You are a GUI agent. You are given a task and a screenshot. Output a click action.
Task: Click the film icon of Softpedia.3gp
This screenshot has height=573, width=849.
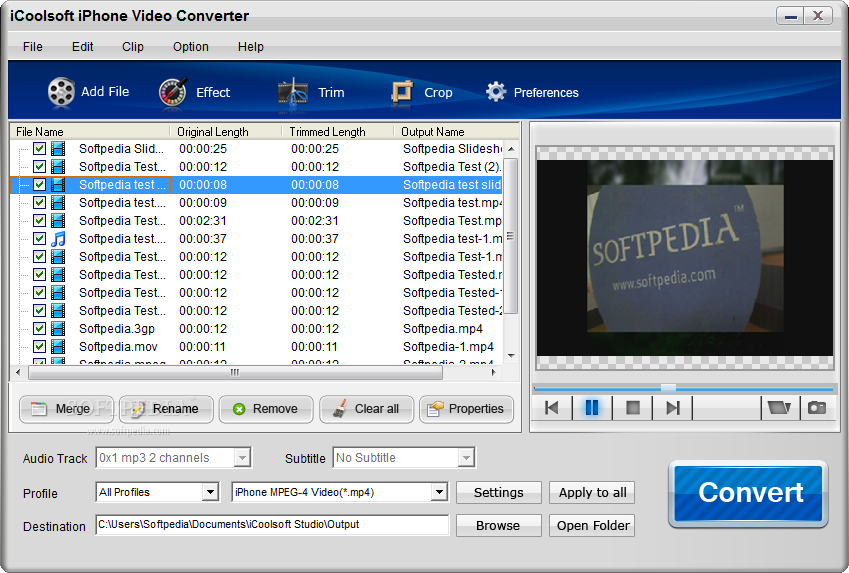pyautogui.click(x=58, y=329)
